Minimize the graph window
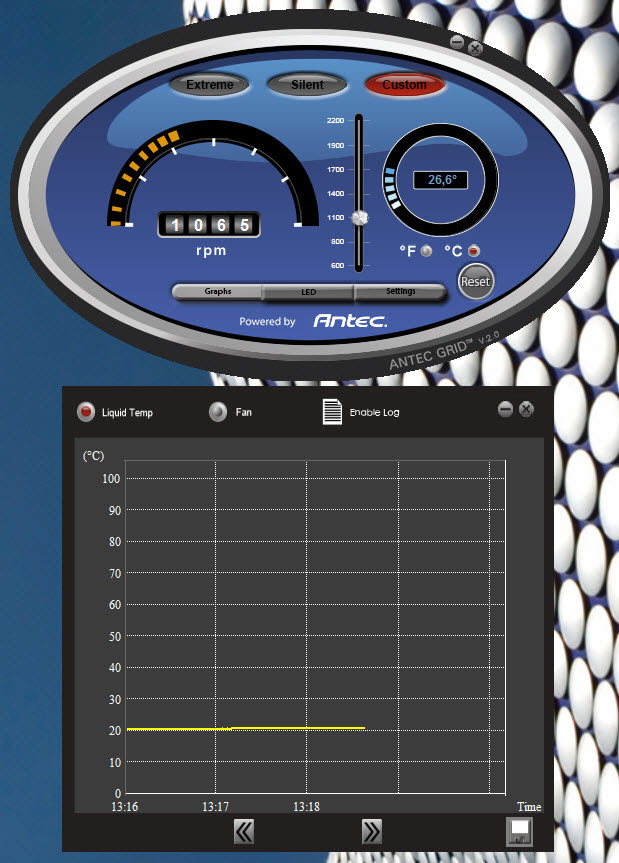The height and width of the screenshot is (863, 619). coord(505,409)
